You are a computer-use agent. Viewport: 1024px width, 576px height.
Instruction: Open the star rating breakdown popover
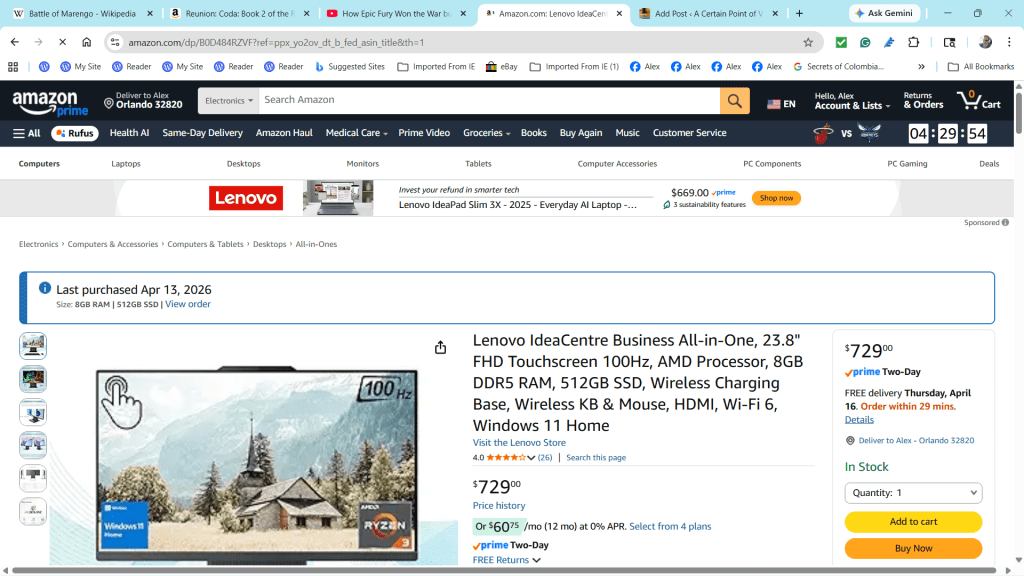531,458
